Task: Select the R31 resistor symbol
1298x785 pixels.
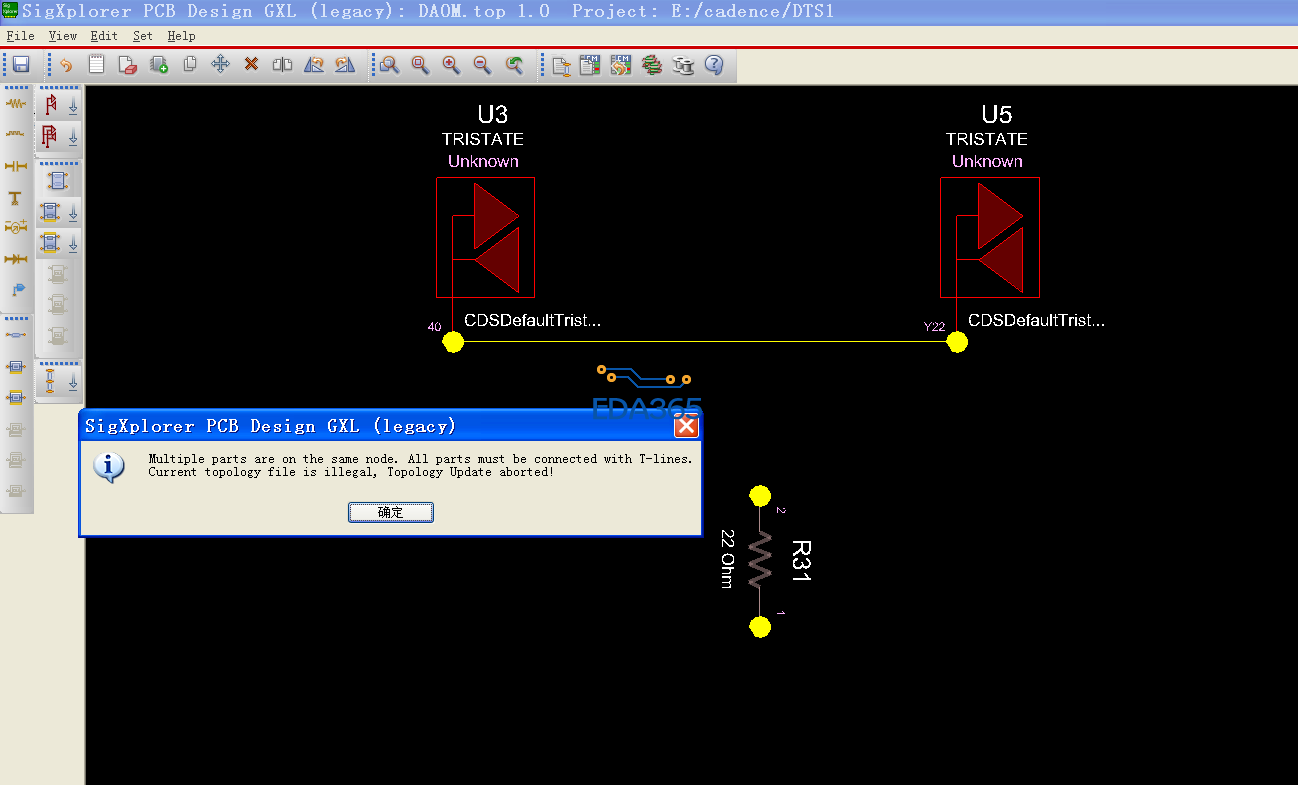Action: (x=760, y=560)
